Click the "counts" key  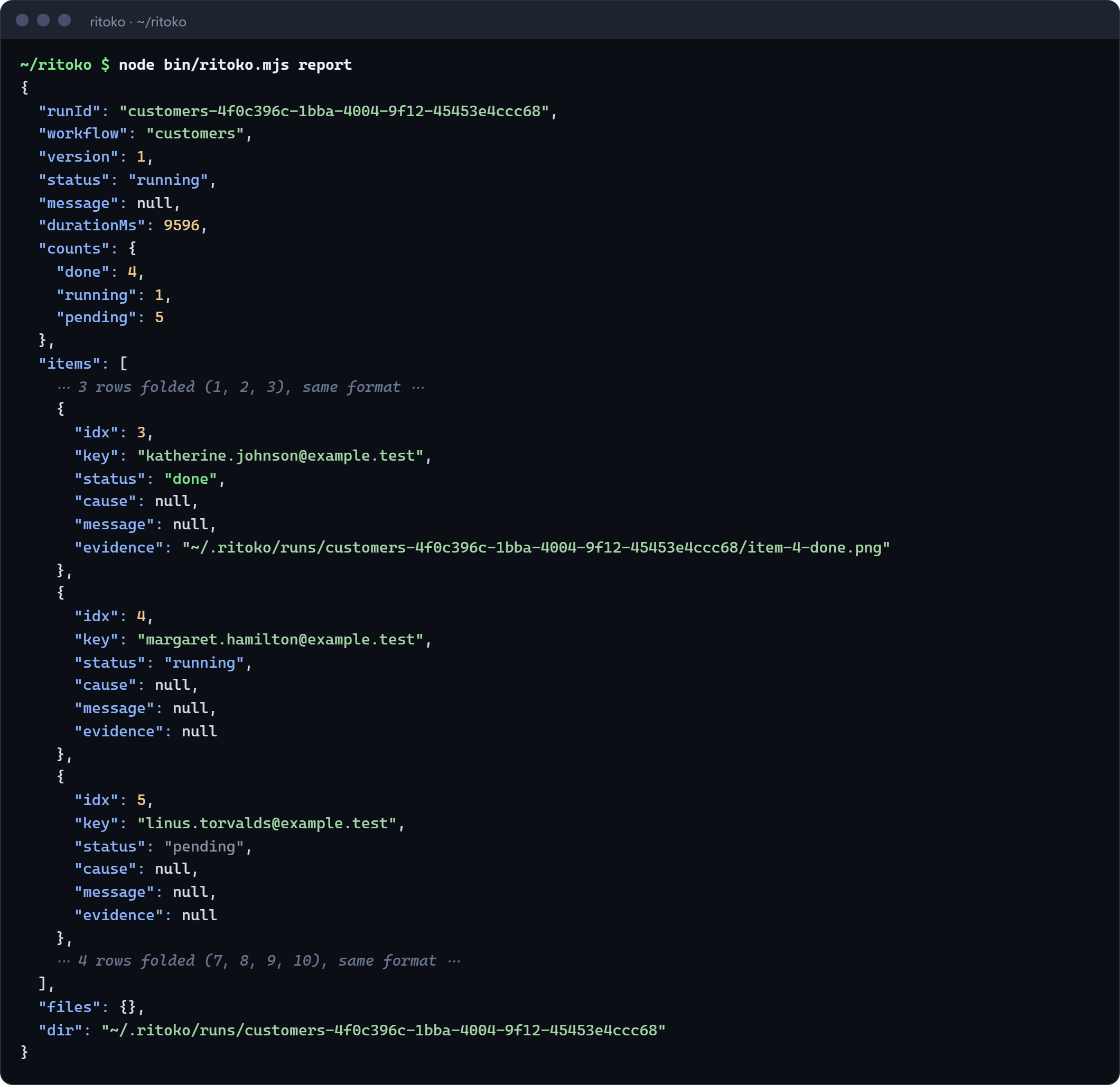(x=74, y=249)
